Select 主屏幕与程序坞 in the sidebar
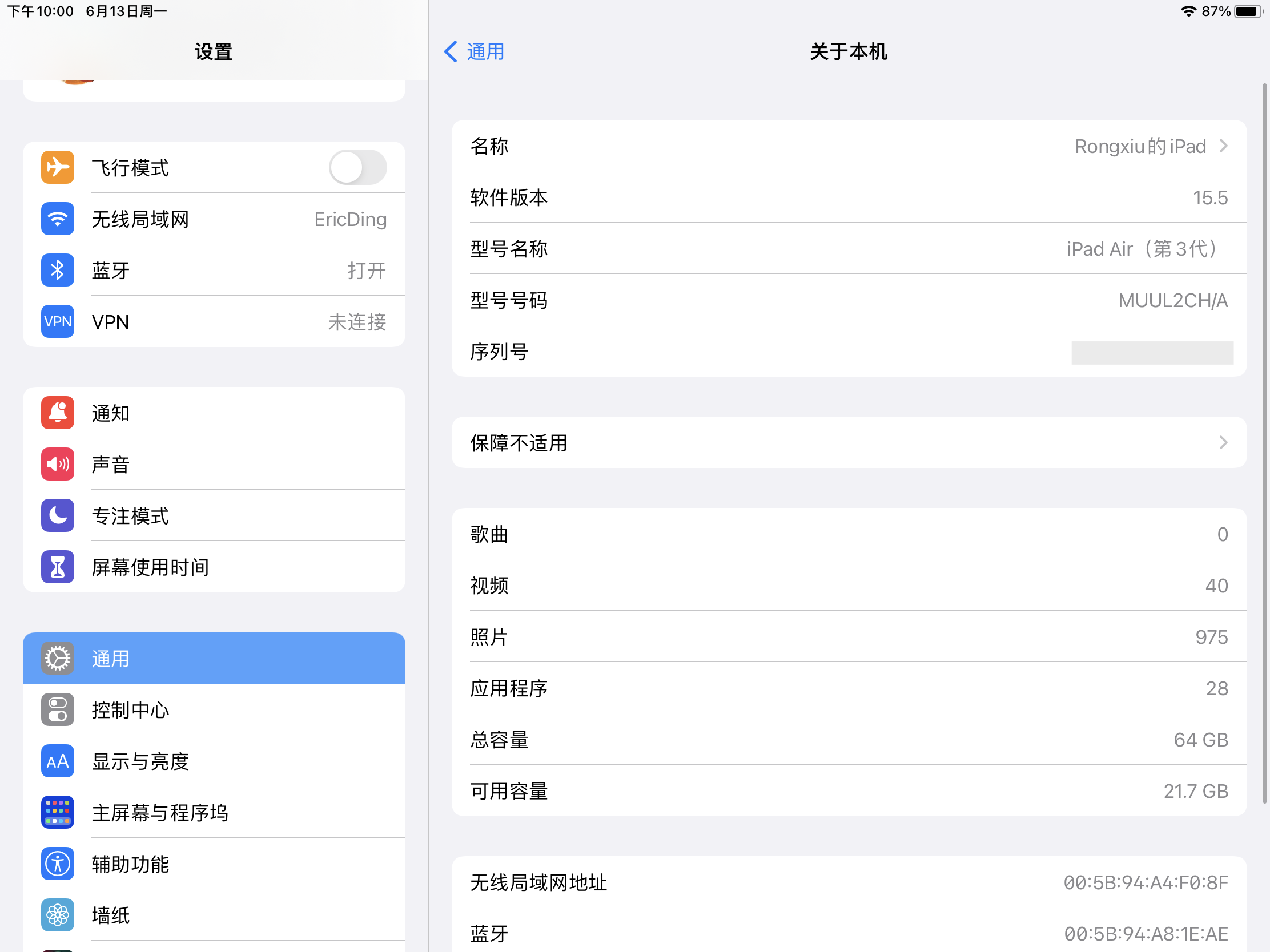The width and height of the screenshot is (1270, 952). (x=160, y=813)
